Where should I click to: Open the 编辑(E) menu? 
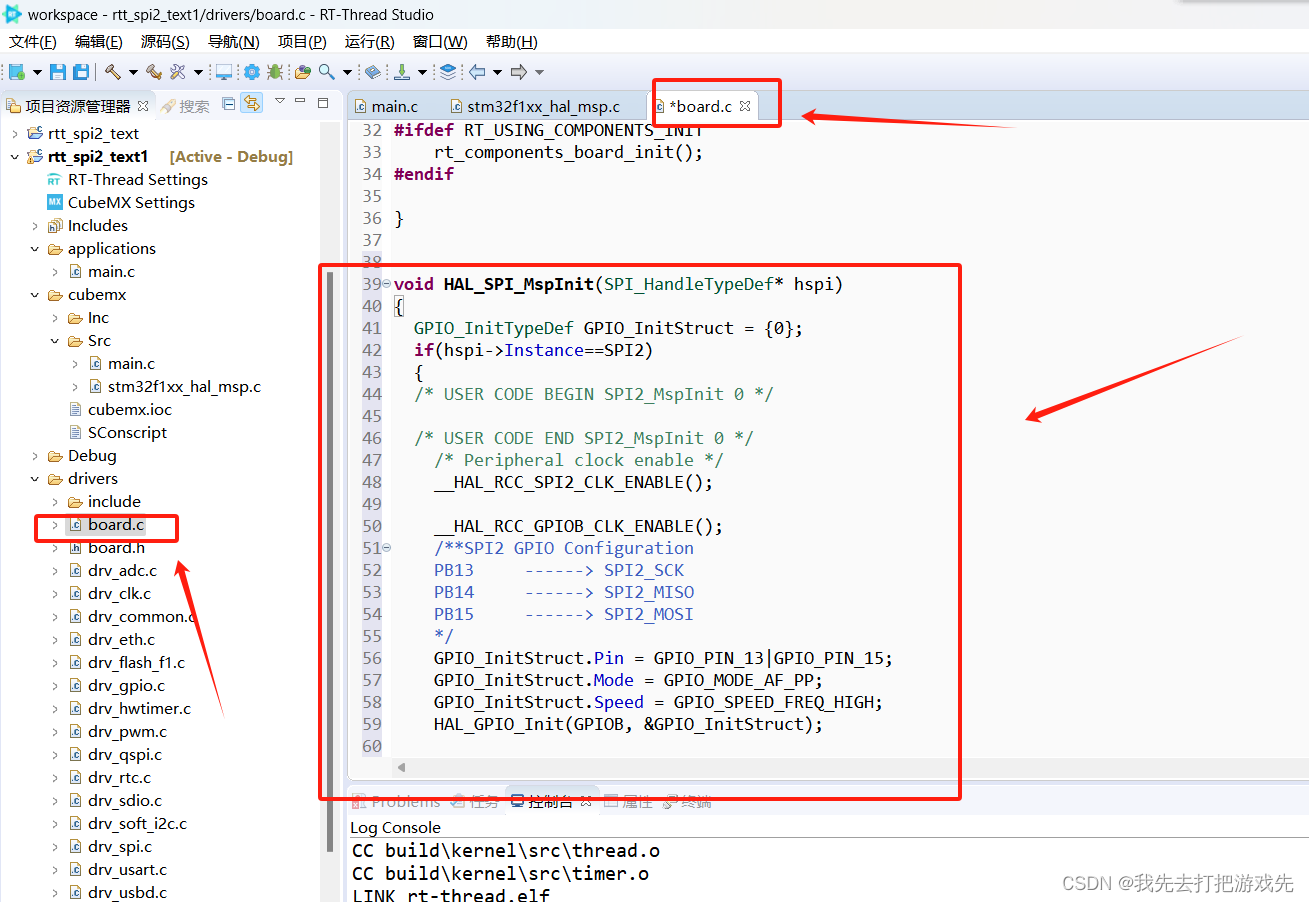coord(98,41)
